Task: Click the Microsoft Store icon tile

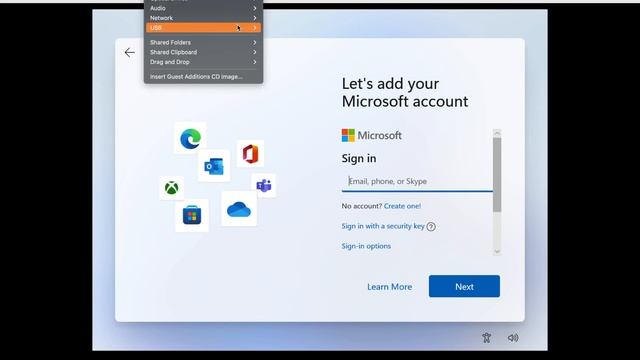Action: pyautogui.click(x=192, y=216)
